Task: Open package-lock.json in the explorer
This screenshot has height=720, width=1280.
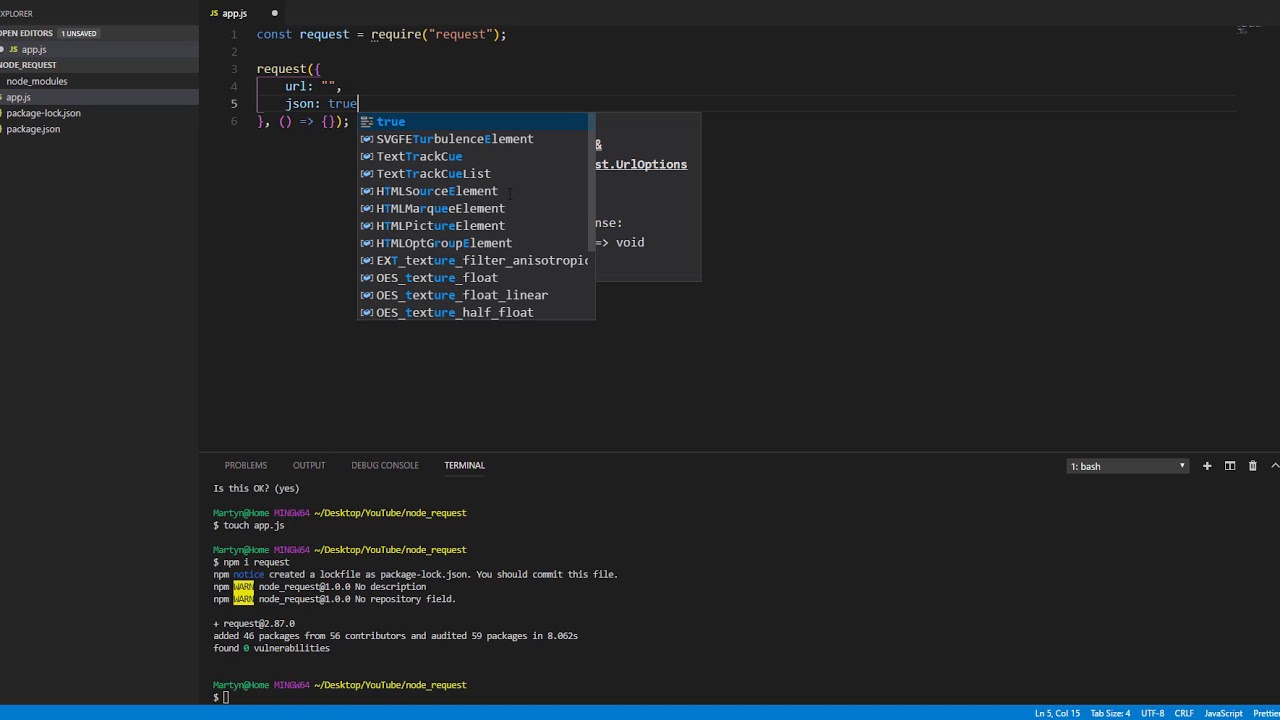Action: click(43, 113)
